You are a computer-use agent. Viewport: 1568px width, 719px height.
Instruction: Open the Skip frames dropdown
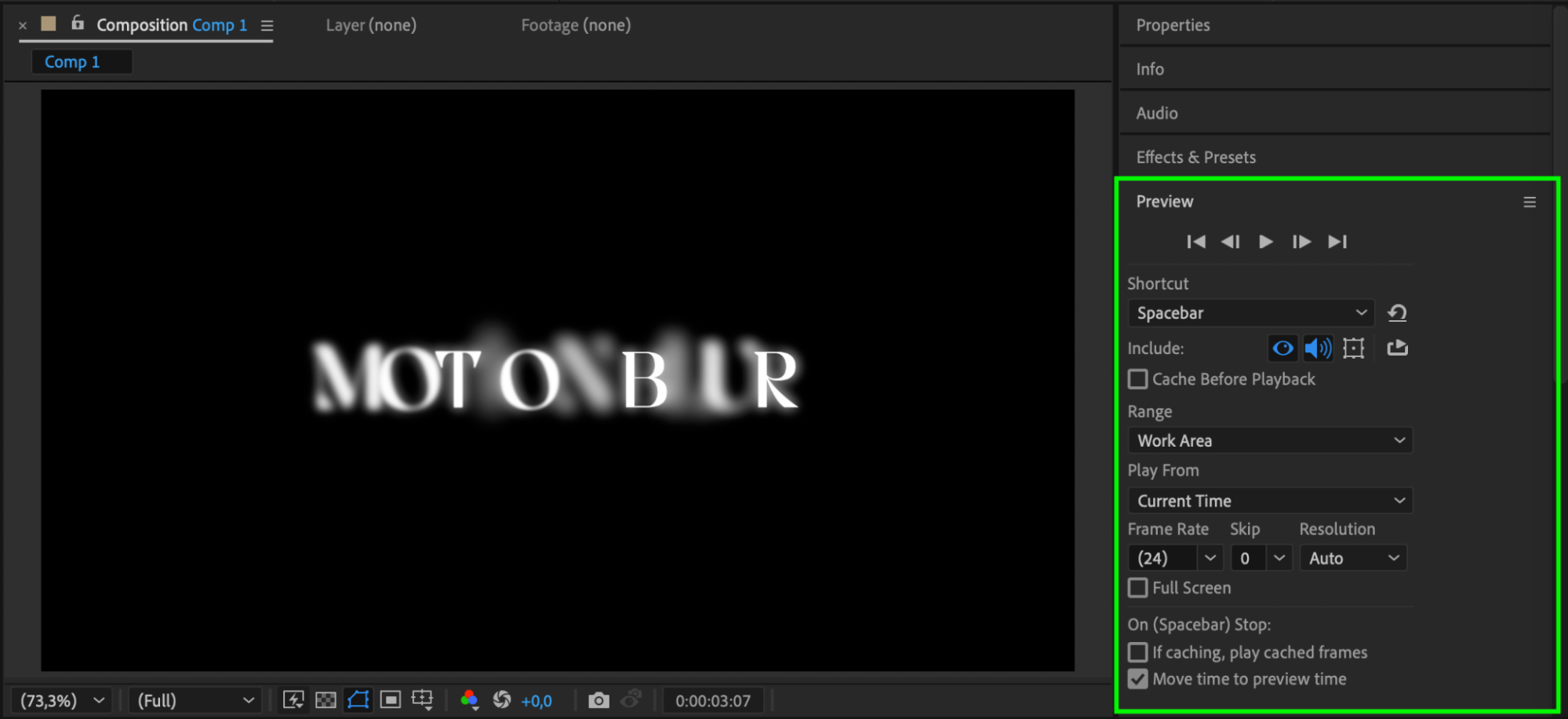1261,558
